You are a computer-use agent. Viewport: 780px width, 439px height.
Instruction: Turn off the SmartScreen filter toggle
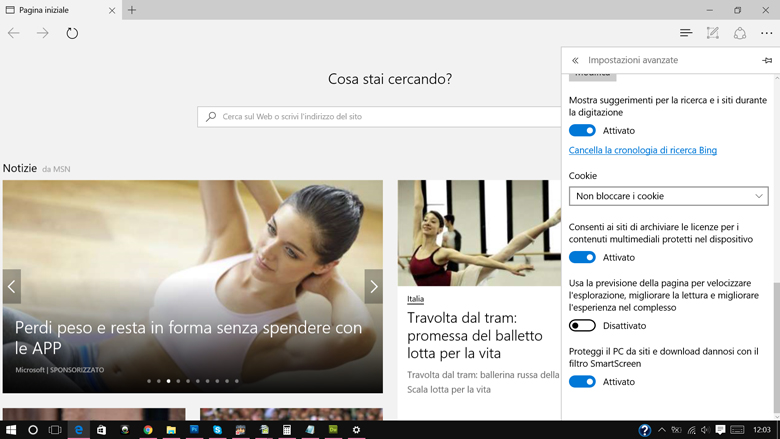click(x=582, y=382)
